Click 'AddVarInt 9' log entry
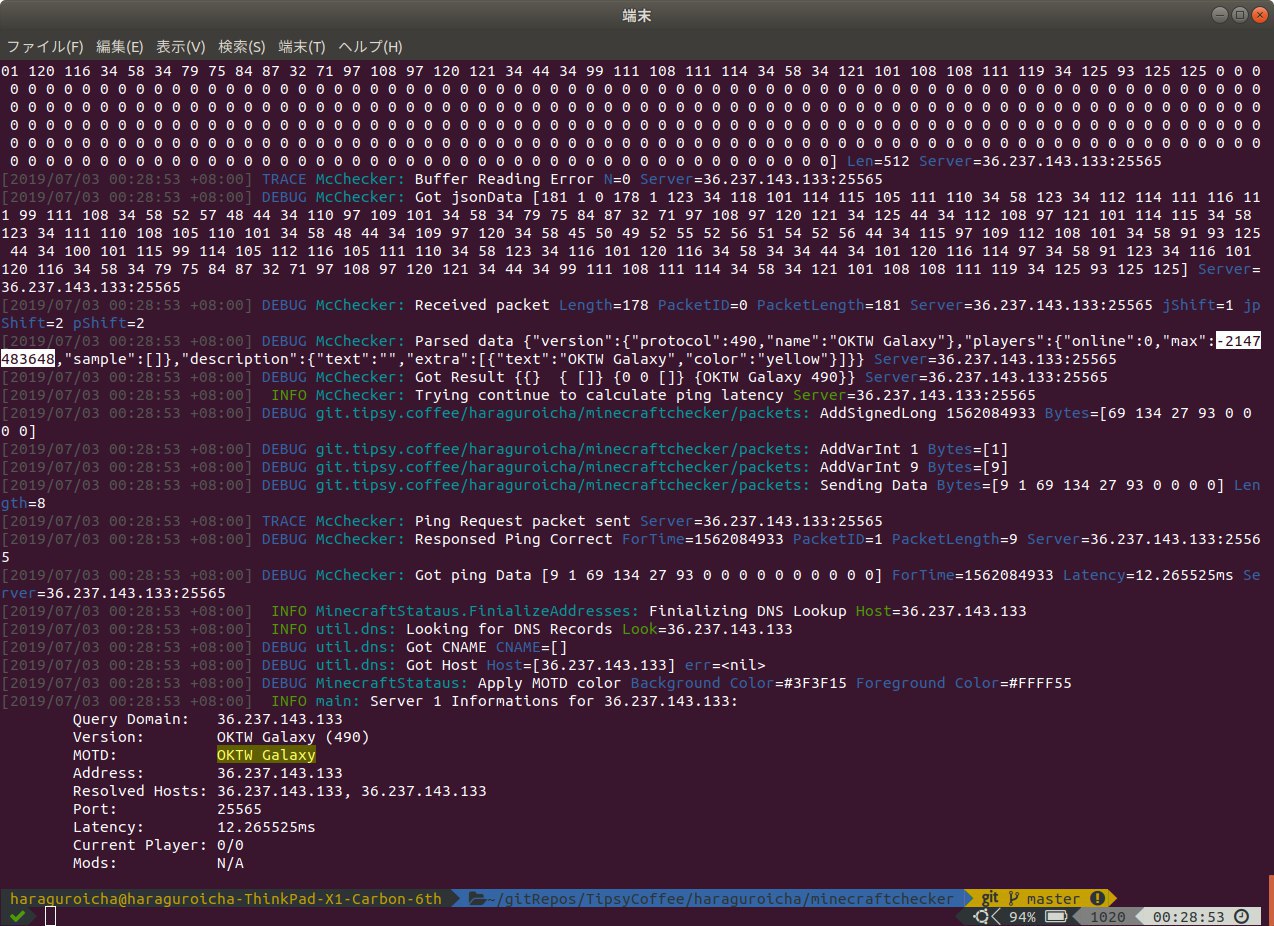The image size is (1274, 926). click(868, 467)
